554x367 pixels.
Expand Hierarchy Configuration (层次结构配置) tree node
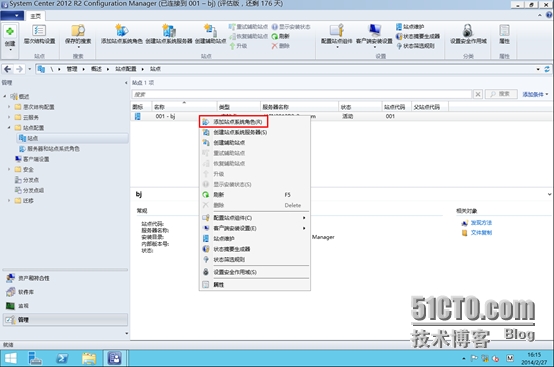click(x=9, y=107)
